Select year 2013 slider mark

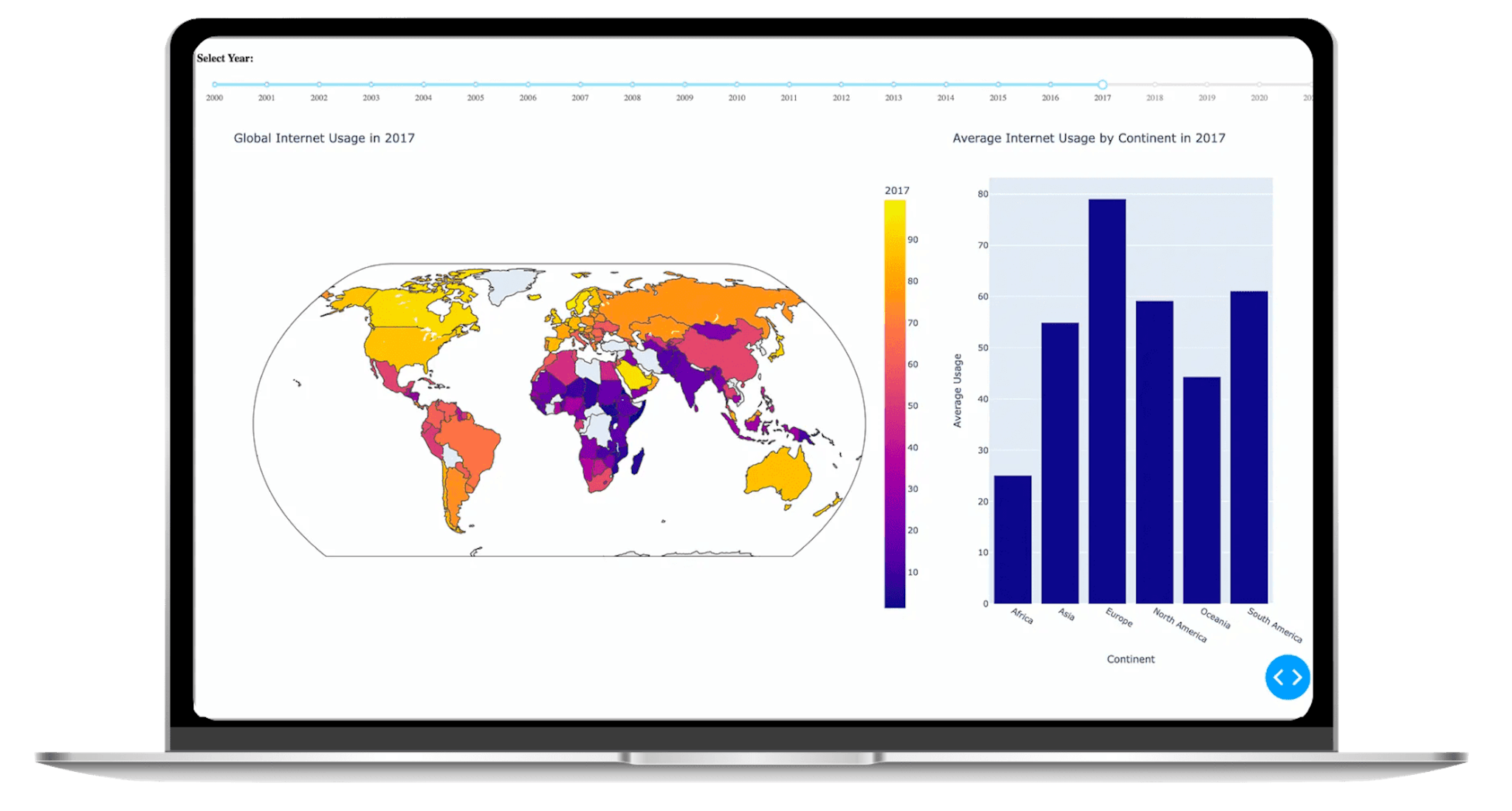893,85
